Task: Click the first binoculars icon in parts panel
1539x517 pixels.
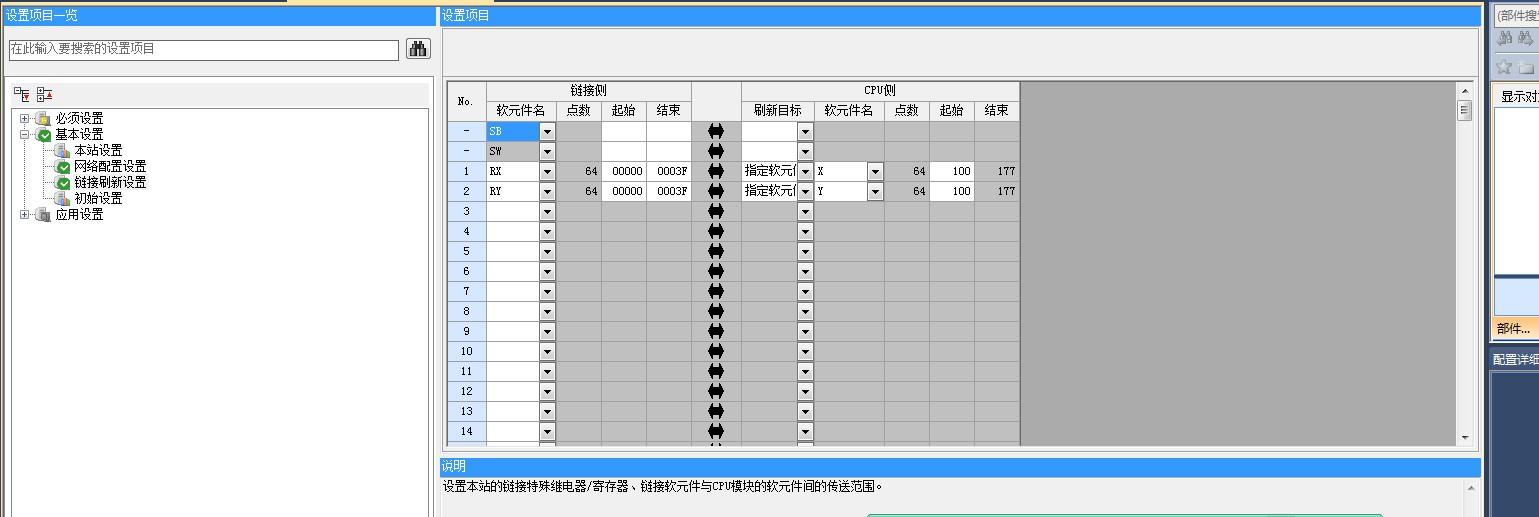Action: coord(1504,39)
